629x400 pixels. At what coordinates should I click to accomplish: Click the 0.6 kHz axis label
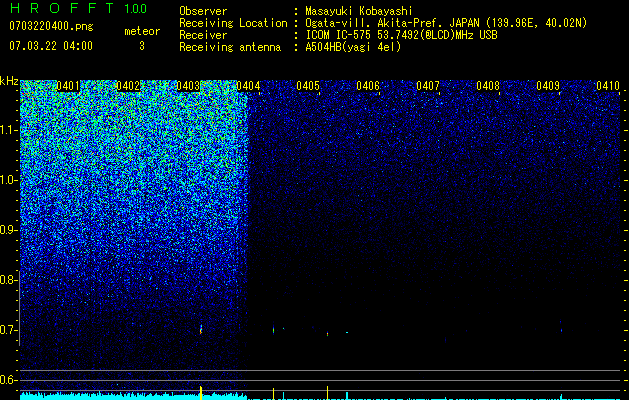click(8, 380)
